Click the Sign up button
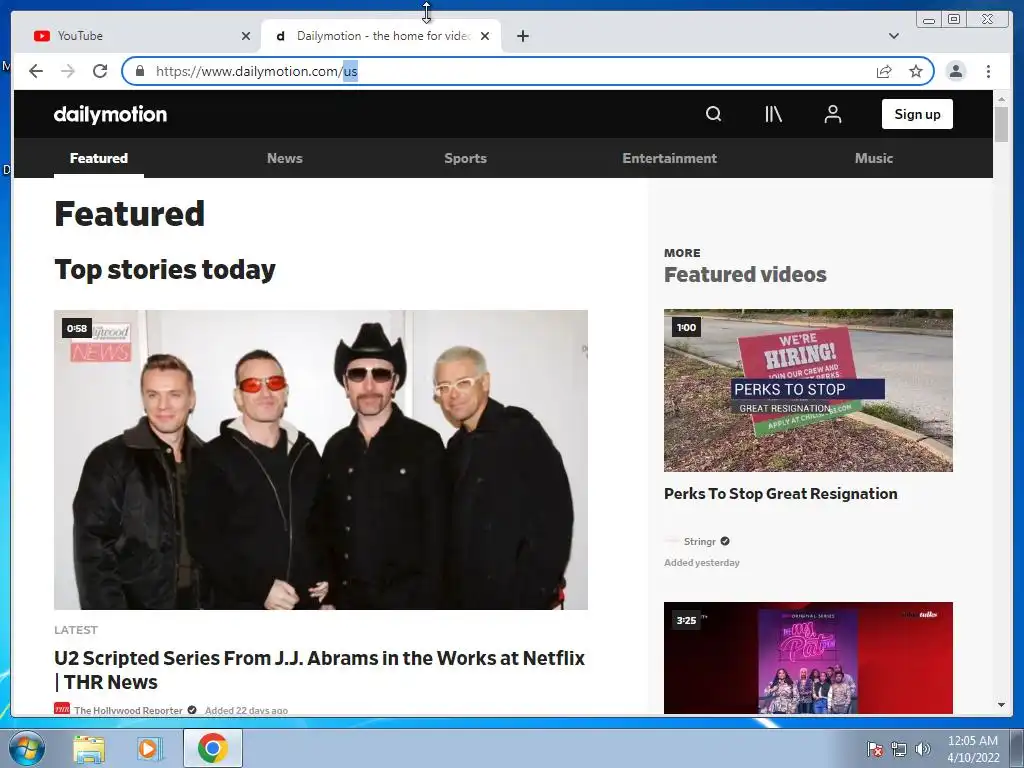 (x=917, y=114)
